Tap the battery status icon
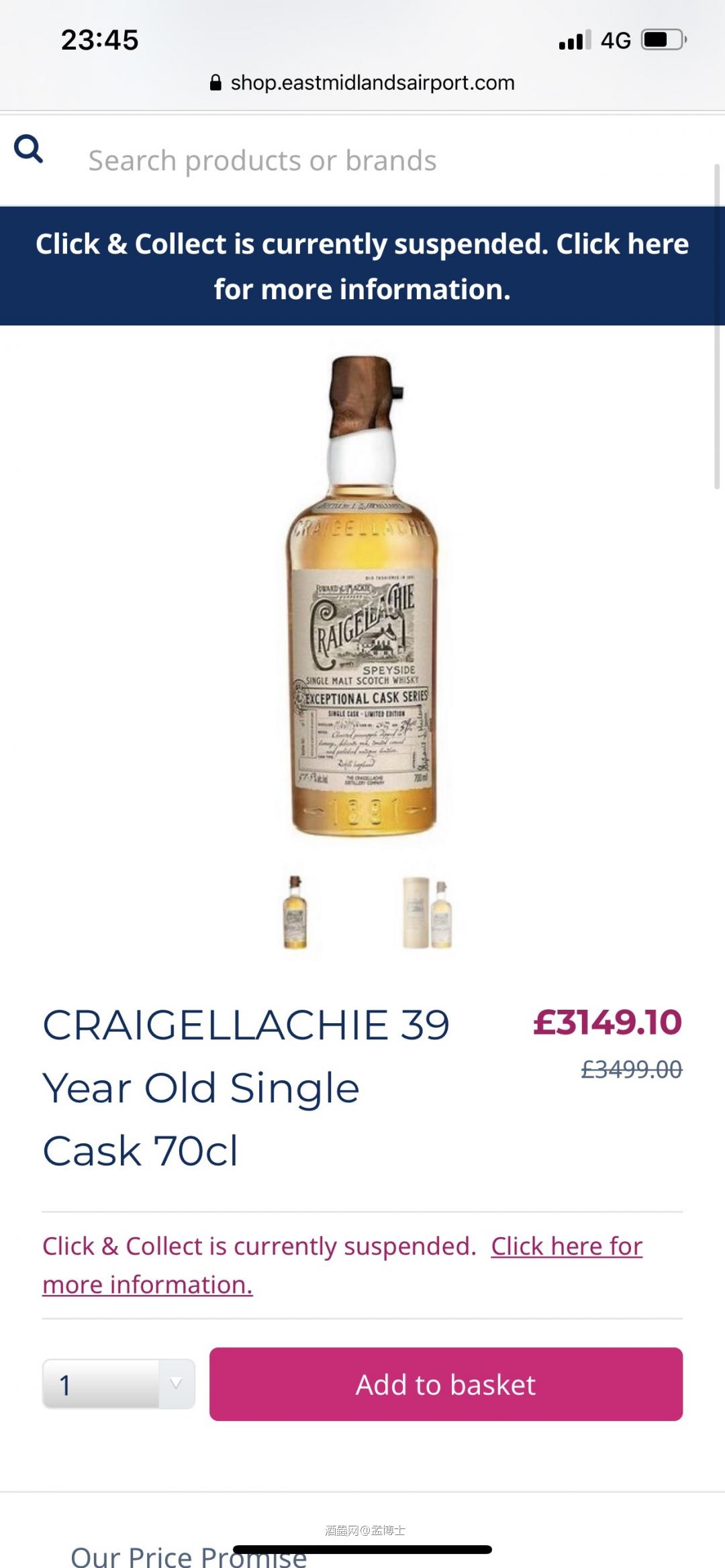Screen dimensions: 725x1568 [665, 40]
